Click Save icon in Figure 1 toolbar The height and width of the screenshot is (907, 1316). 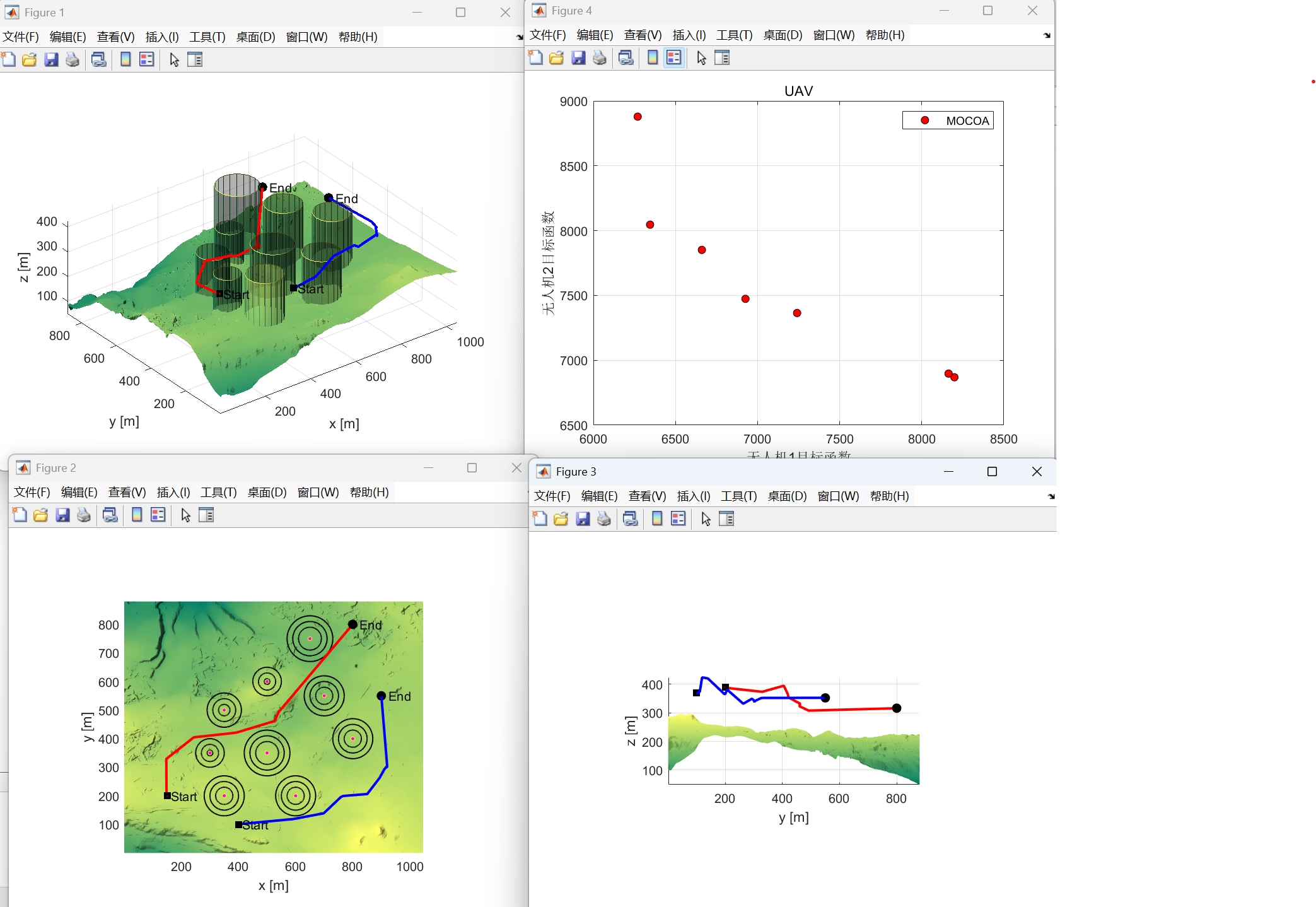[51, 60]
